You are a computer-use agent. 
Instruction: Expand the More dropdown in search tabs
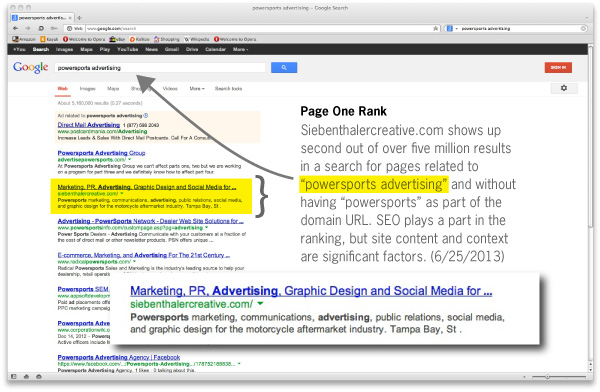point(197,88)
